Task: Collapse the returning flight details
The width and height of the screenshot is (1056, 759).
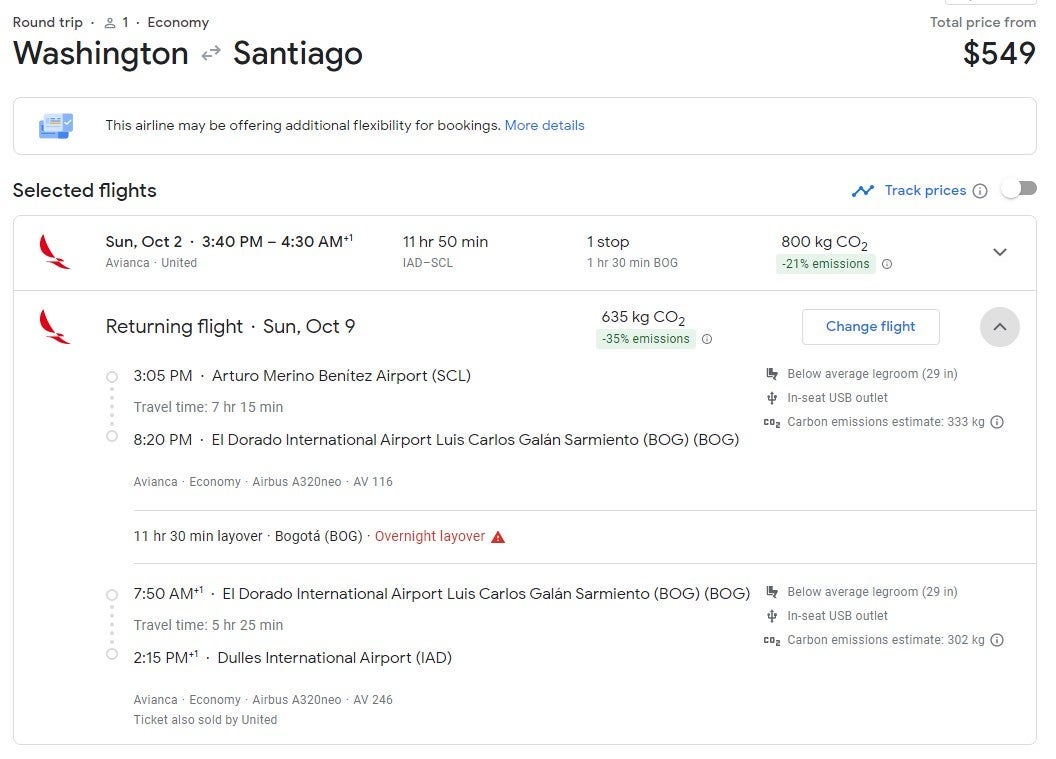Action: click(x=999, y=327)
